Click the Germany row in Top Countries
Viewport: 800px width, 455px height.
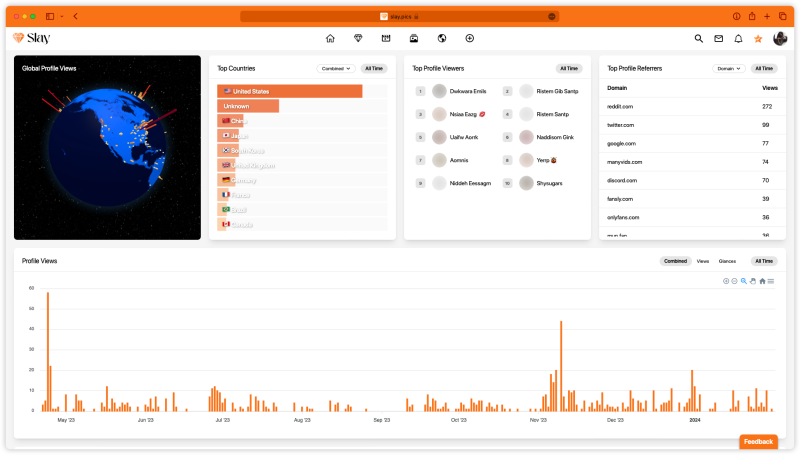(x=303, y=180)
